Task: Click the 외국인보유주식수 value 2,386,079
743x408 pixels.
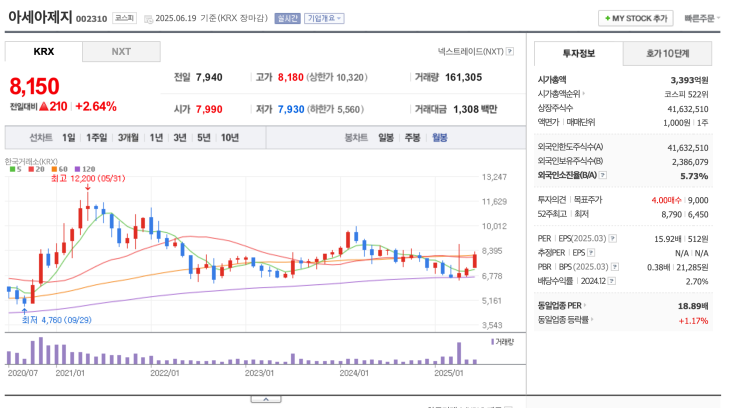Action: (x=690, y=162)
